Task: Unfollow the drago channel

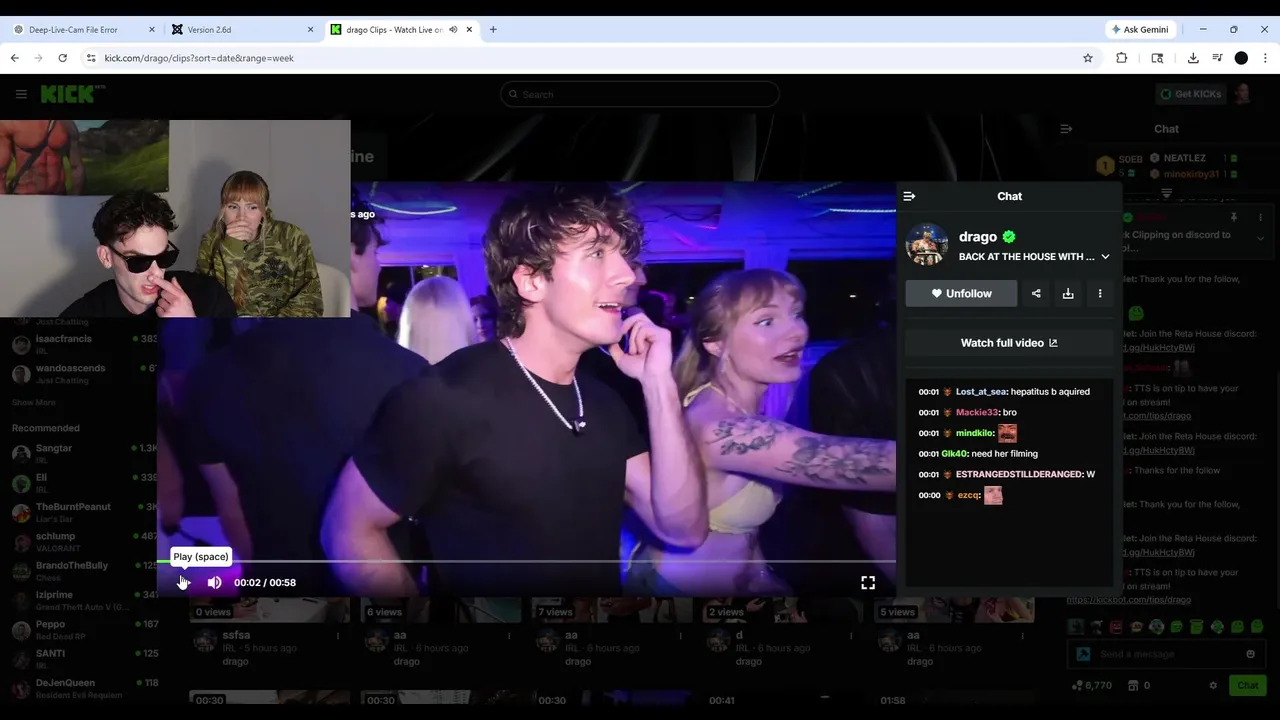Action: [961, 293]
